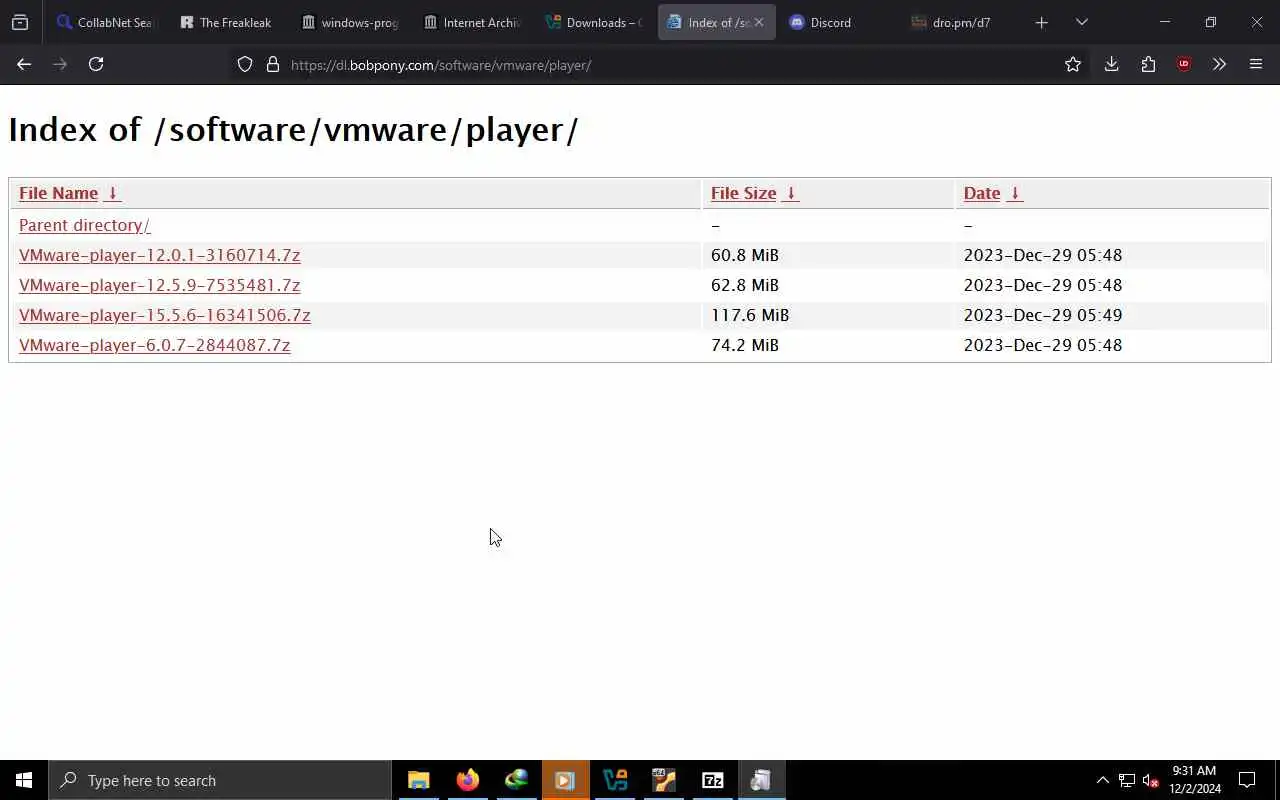Open the uBlock Origin extension icon

pyautogui.click(x=1184, y=64)
